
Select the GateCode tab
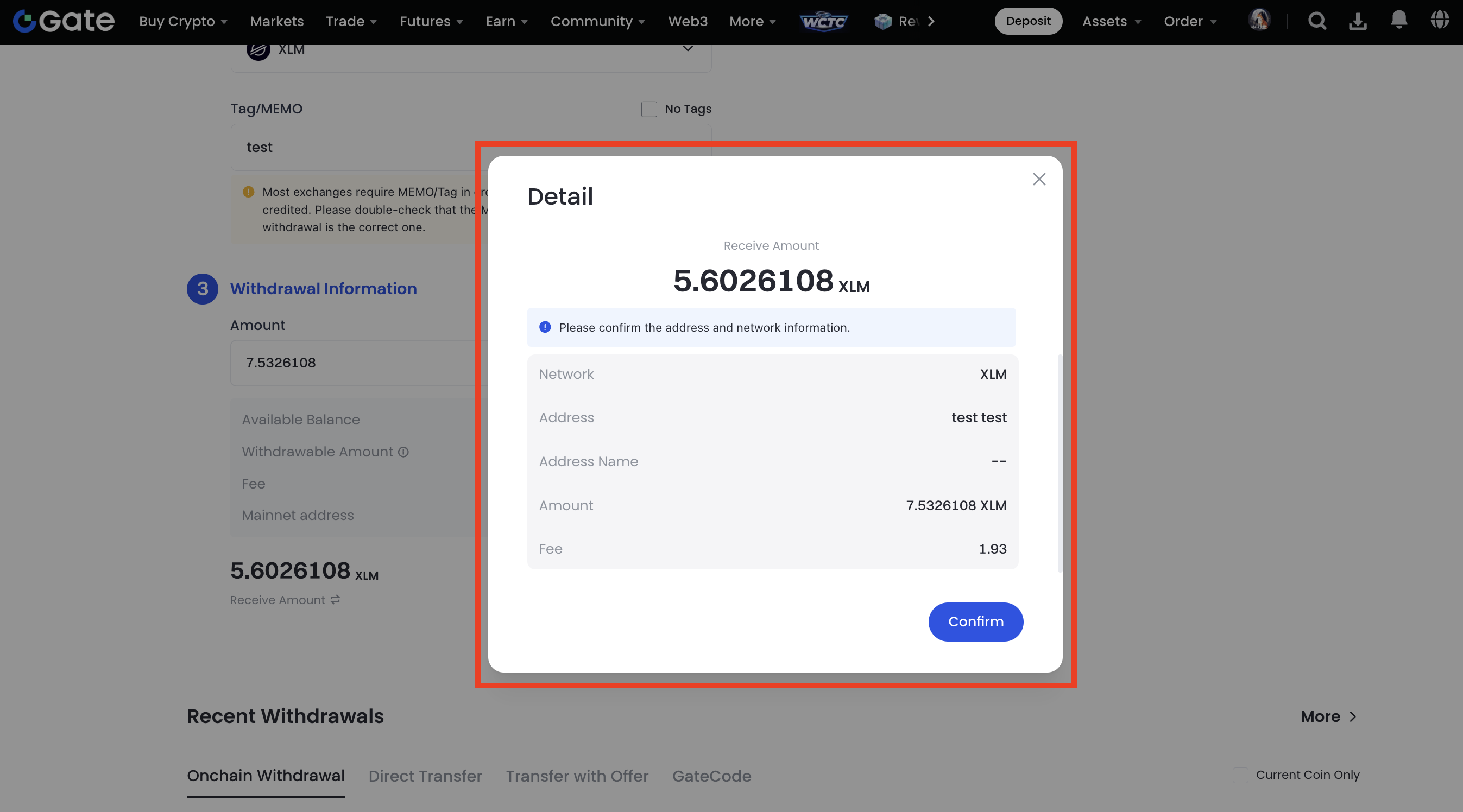pos(711,776)
